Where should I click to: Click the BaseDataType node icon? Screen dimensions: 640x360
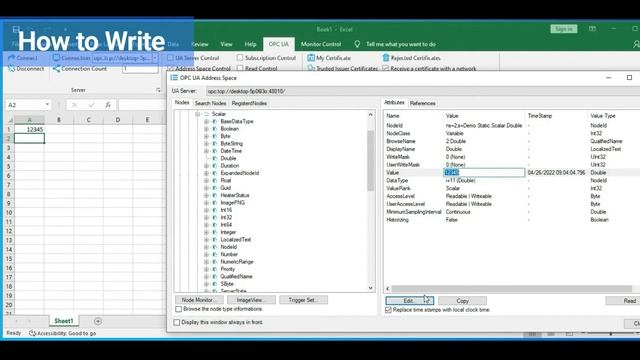[x=215, y=122]
